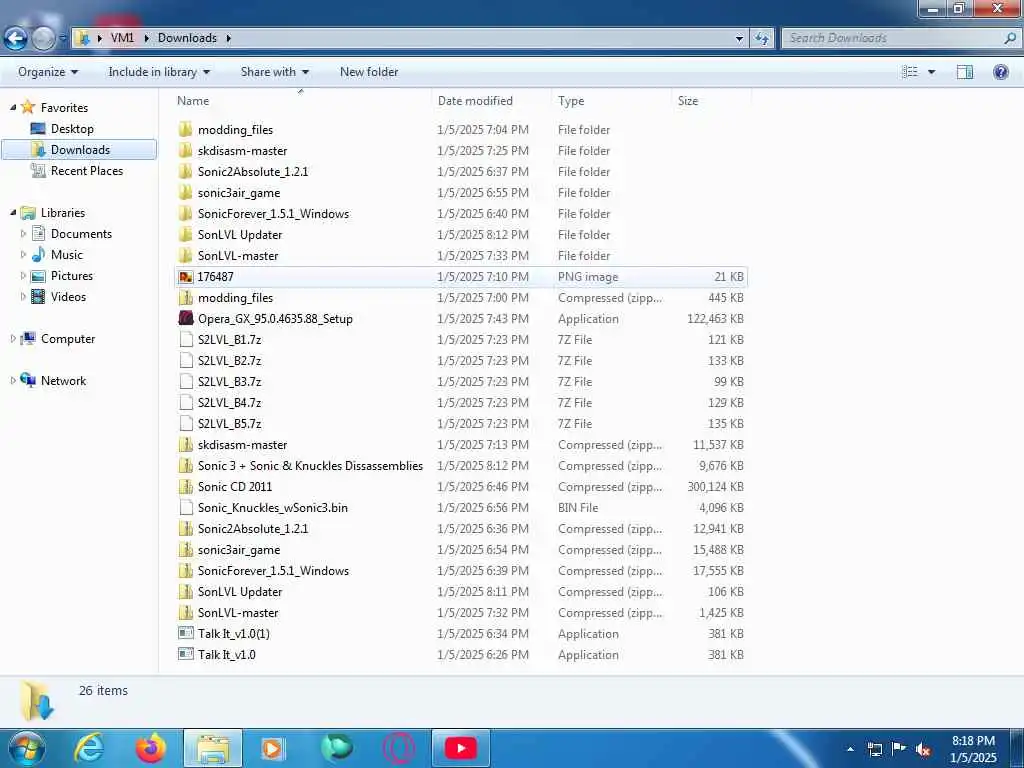Expand the Network tree node

13,380
